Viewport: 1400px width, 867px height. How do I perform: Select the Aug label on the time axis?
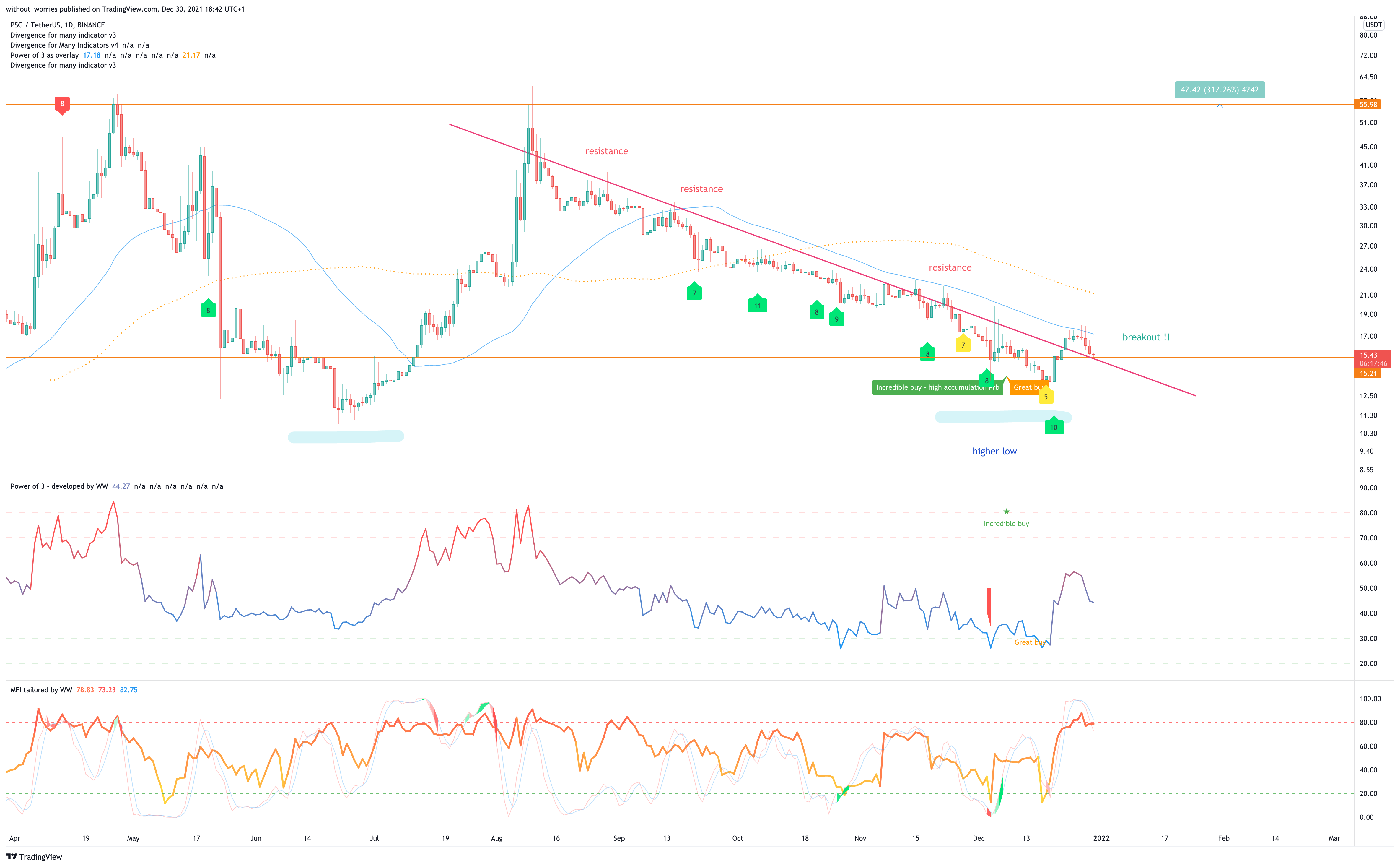(x=497, y=838)
